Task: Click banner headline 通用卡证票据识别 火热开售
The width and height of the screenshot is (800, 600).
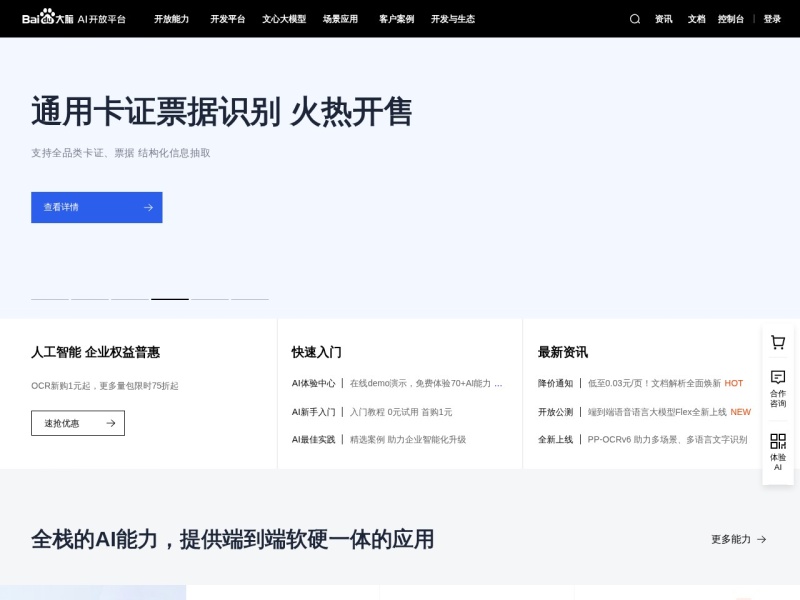Action: point(221,111)
